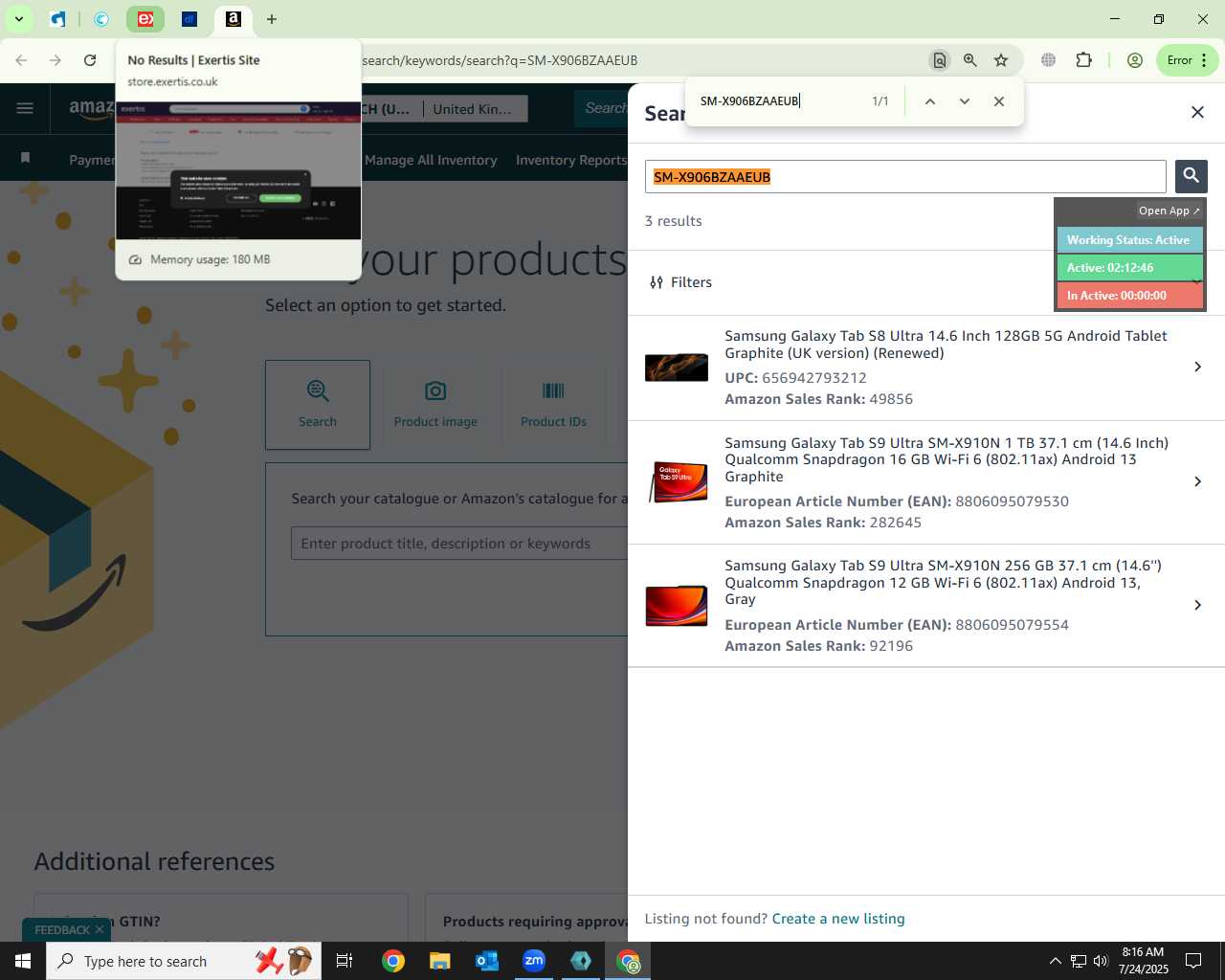
Task: Click the volume icon in system tray
Action: tap(1101, 961)
